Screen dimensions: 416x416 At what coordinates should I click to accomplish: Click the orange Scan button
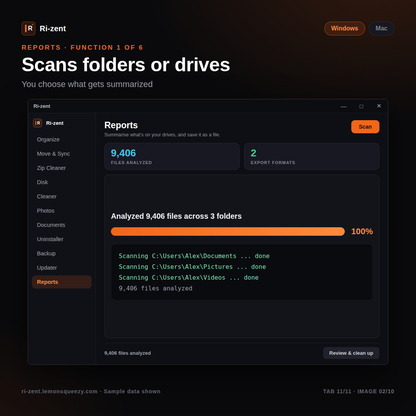(365, 127)
